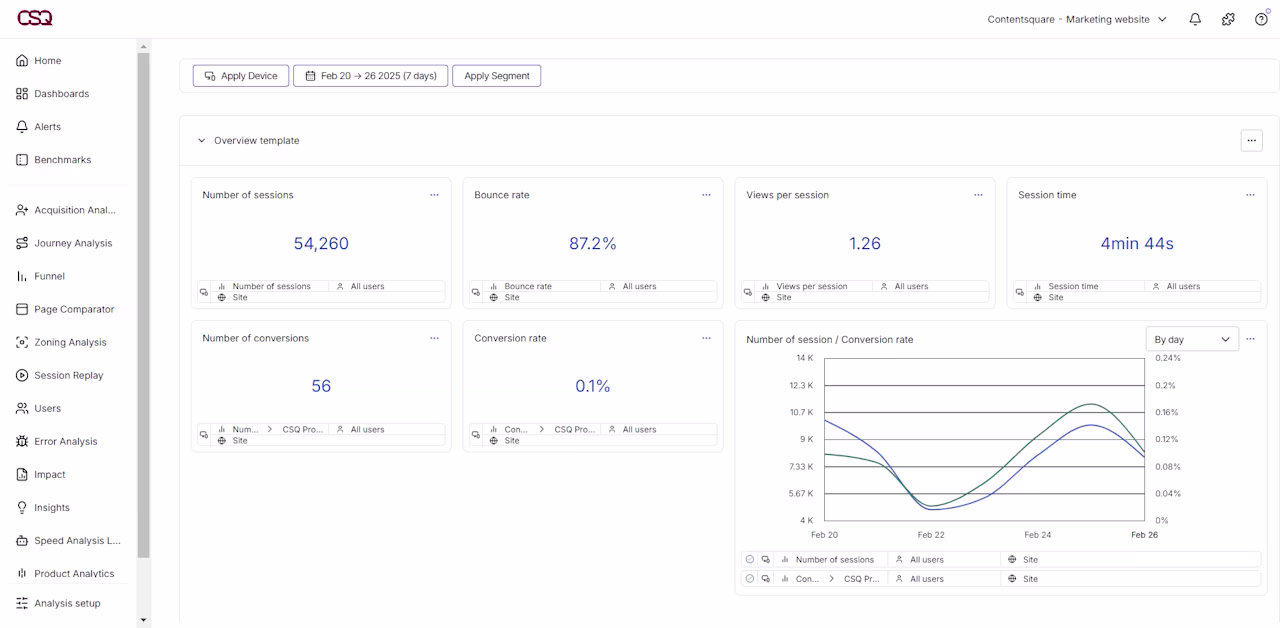This screenshot has height=628, width=1280.
Task: Open the Feb 20–26 2025 date range picker
Action: (x=370, y=76)
